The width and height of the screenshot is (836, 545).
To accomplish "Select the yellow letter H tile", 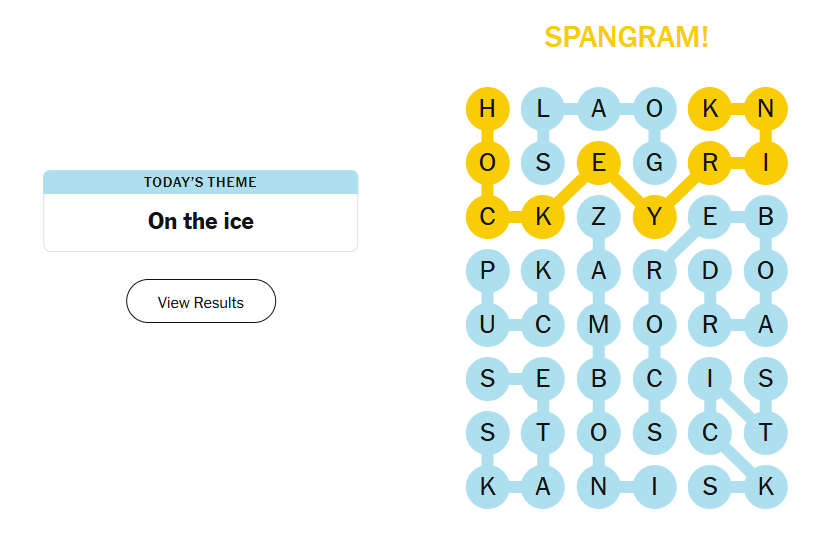I will pos(487,109).
